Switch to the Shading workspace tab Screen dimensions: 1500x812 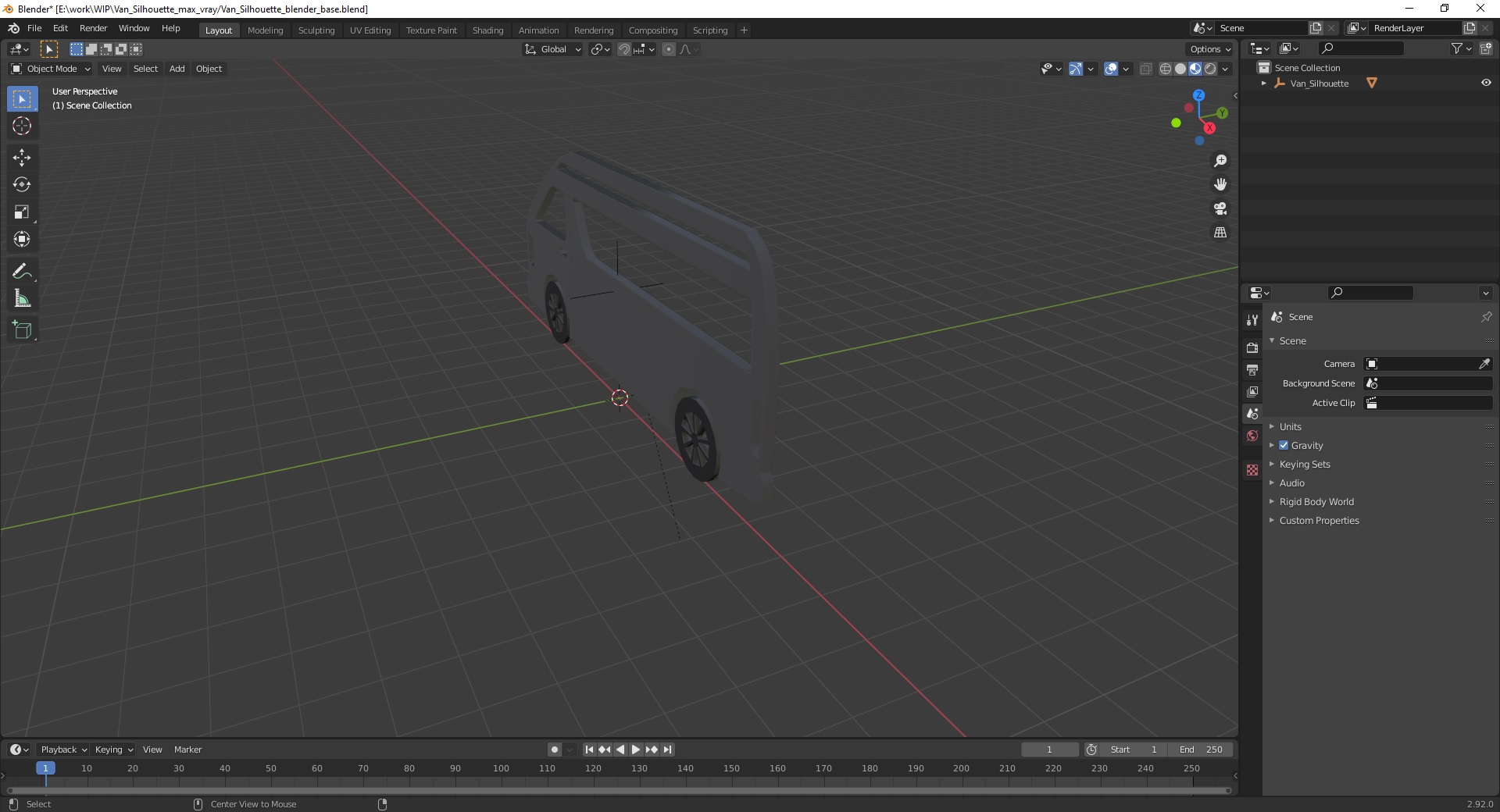coord(487,30)
